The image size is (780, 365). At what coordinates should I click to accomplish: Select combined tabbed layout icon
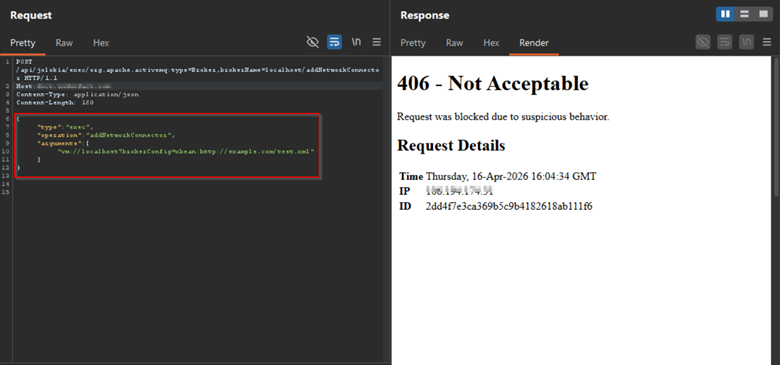[x=763, y=14]
